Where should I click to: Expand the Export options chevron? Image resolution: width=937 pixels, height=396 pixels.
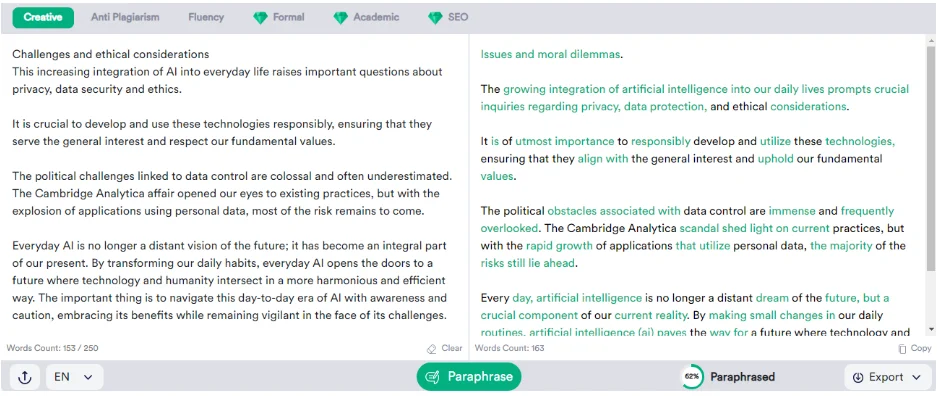(916, 377)
